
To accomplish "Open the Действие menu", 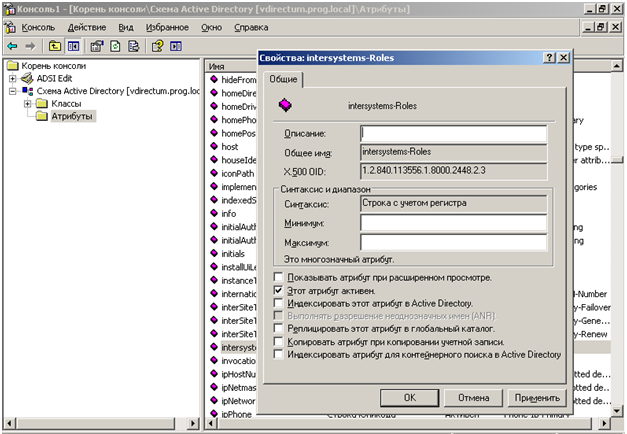I will pos(87,27).
